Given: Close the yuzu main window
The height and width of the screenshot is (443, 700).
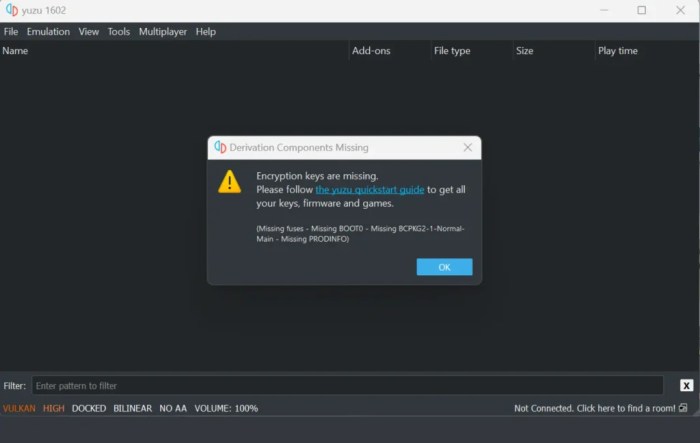Looking at the screenshot, I should point(680,10).
